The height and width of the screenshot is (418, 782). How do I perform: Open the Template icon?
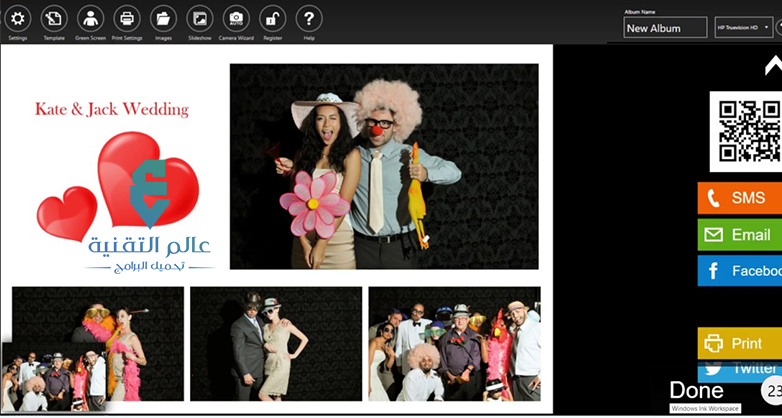[54, 19]
